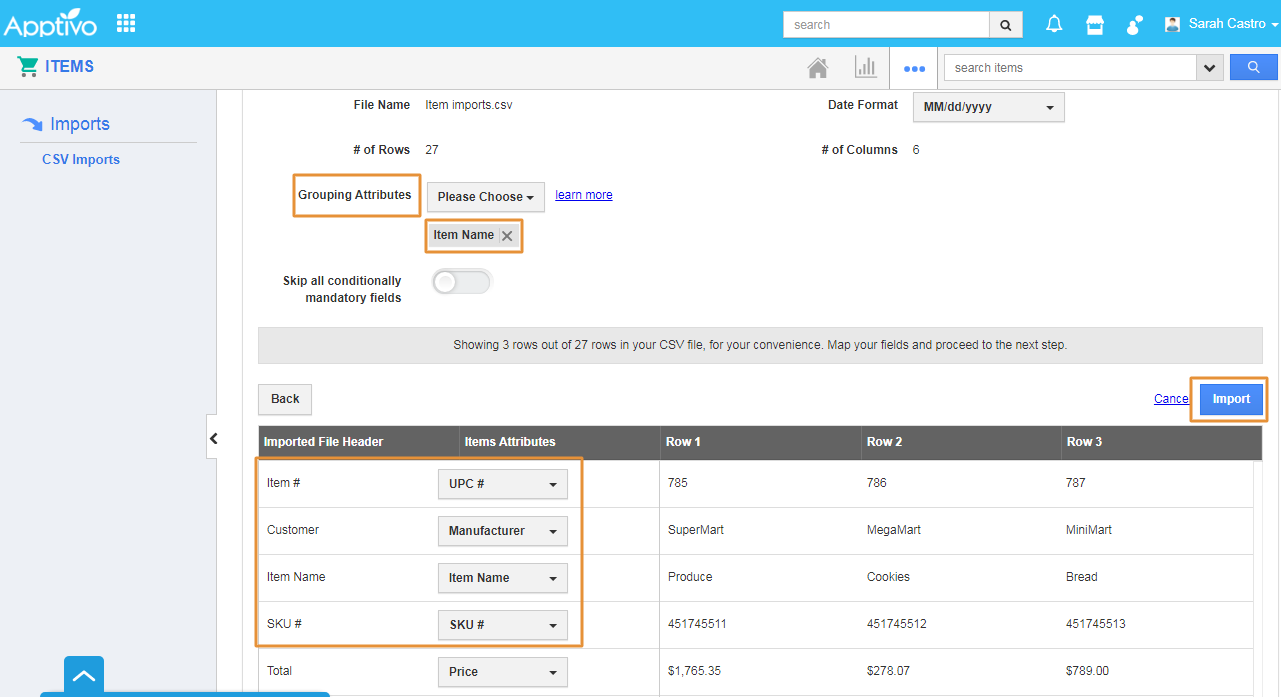
Task: Click the search items input field
Action: tap(1069, 68)
